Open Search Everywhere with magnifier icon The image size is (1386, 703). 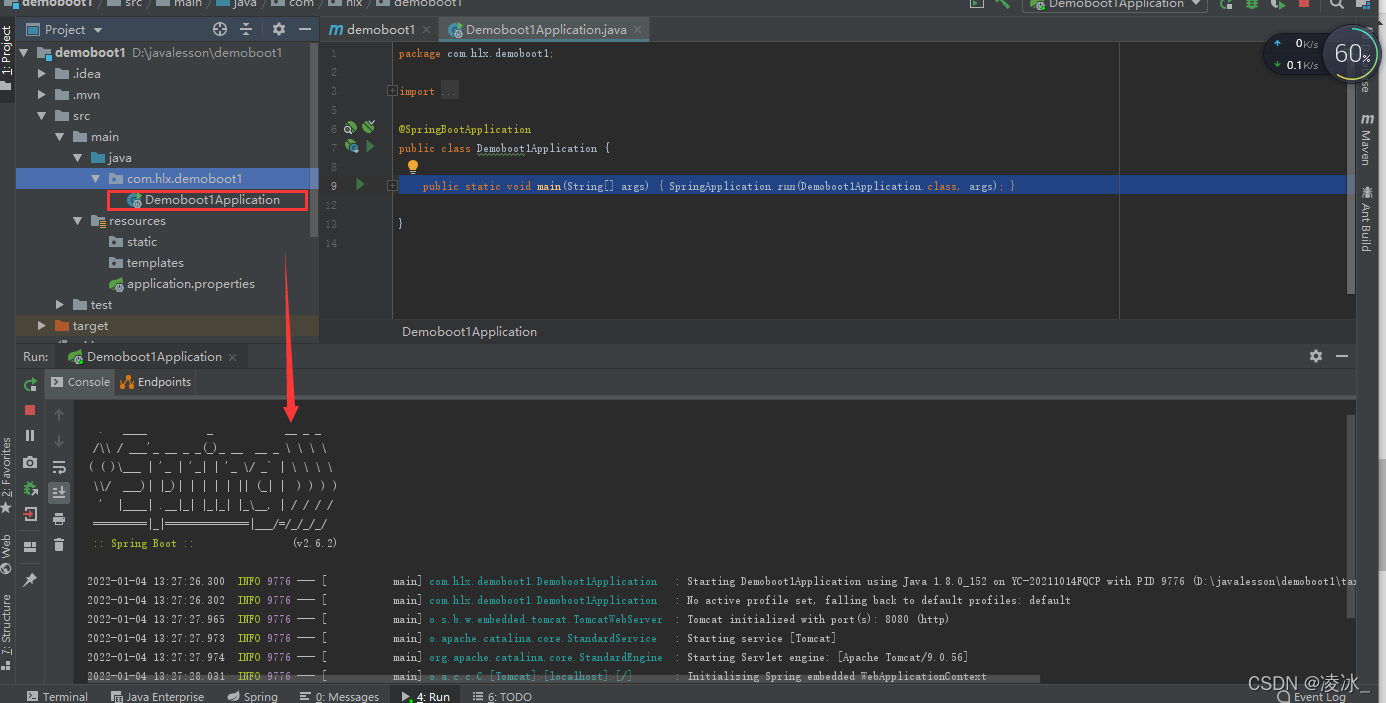pos(1337,6)
